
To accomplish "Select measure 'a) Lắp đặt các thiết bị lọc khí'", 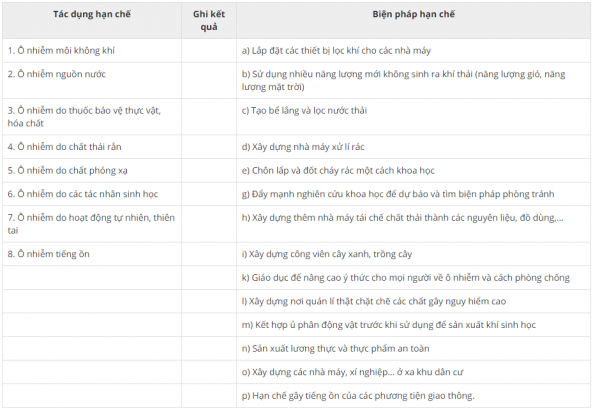I will click(x=336, y=51).
